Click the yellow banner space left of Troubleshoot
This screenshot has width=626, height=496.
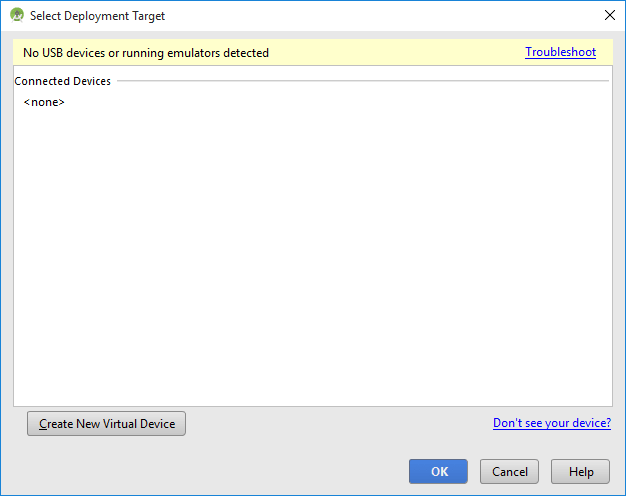coord(400,53)
